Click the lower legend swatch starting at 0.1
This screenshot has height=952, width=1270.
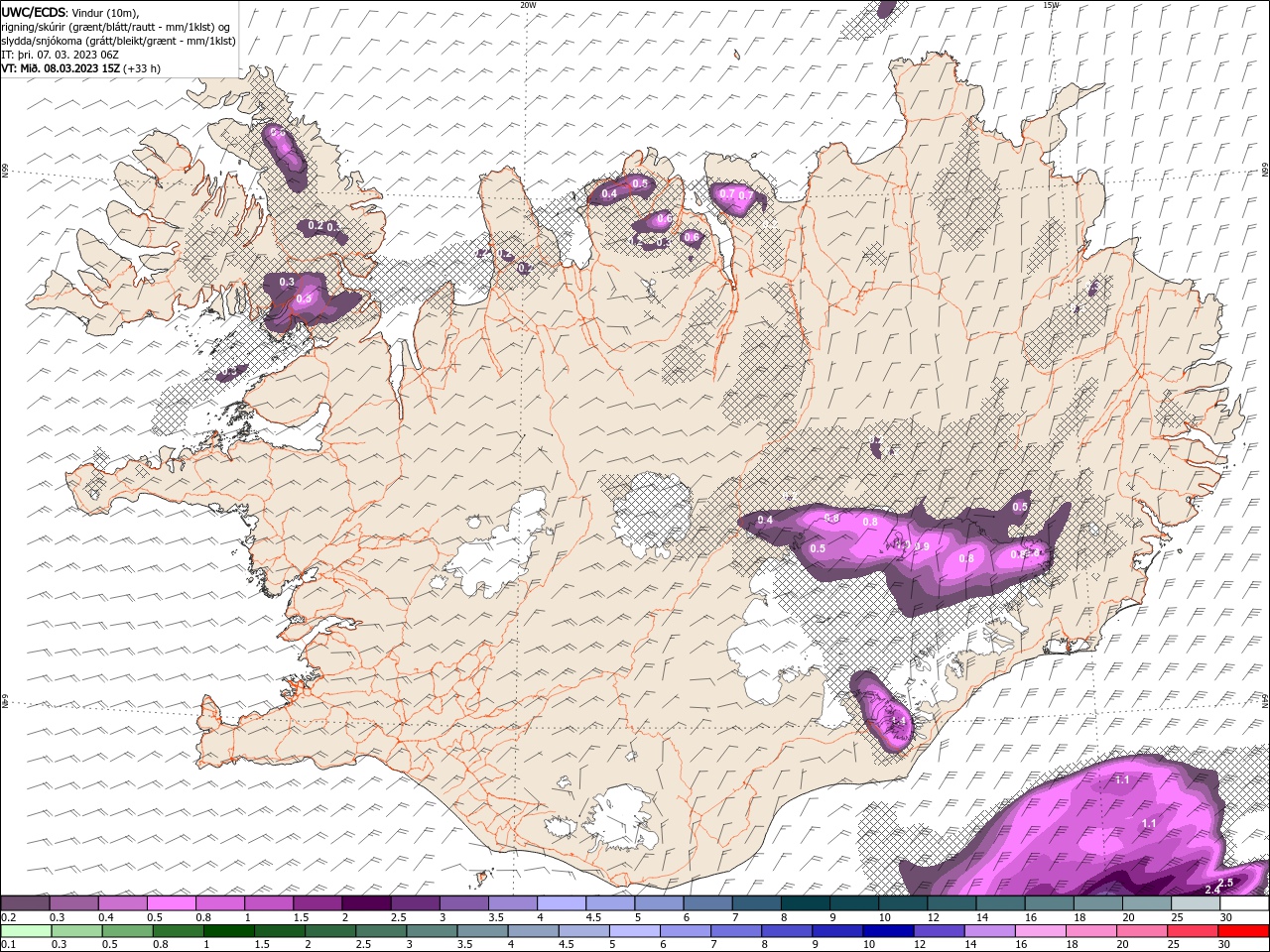(27, 931)
